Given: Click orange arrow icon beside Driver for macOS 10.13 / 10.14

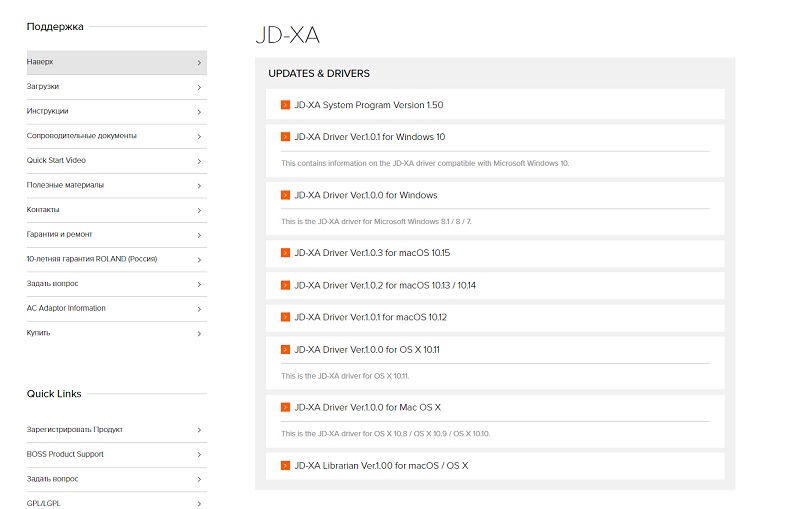Looking at the screenshot, I should pyautogui.click(x=285, y=285).
